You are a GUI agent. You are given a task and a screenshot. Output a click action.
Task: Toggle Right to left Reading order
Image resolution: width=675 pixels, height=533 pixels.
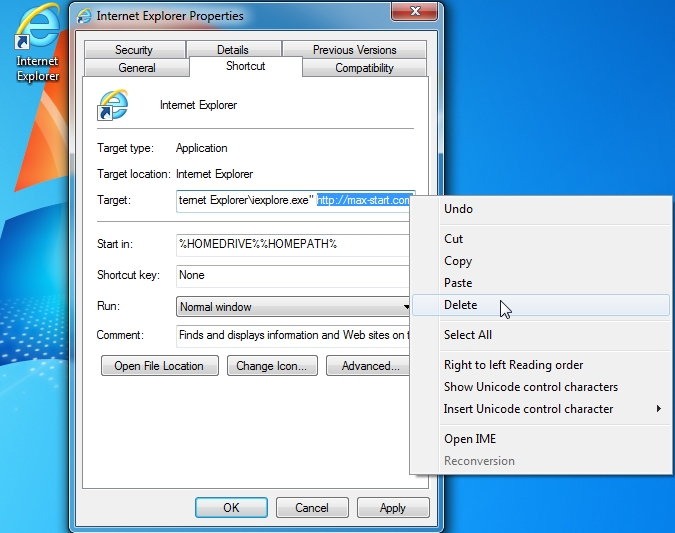point(541,365)
